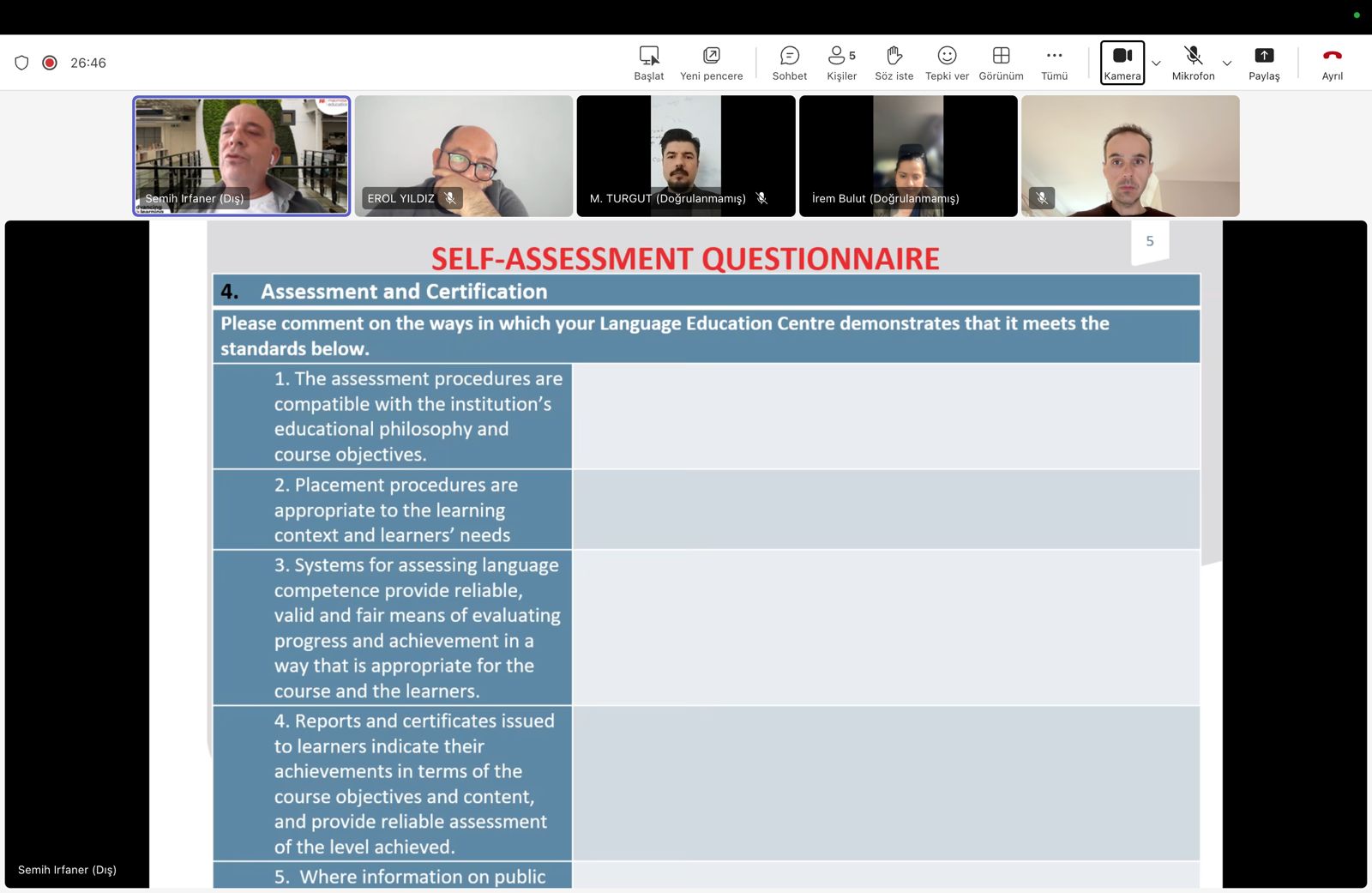
Task: Unmute the Mikrofon
Action: (x=1193, y=63)
